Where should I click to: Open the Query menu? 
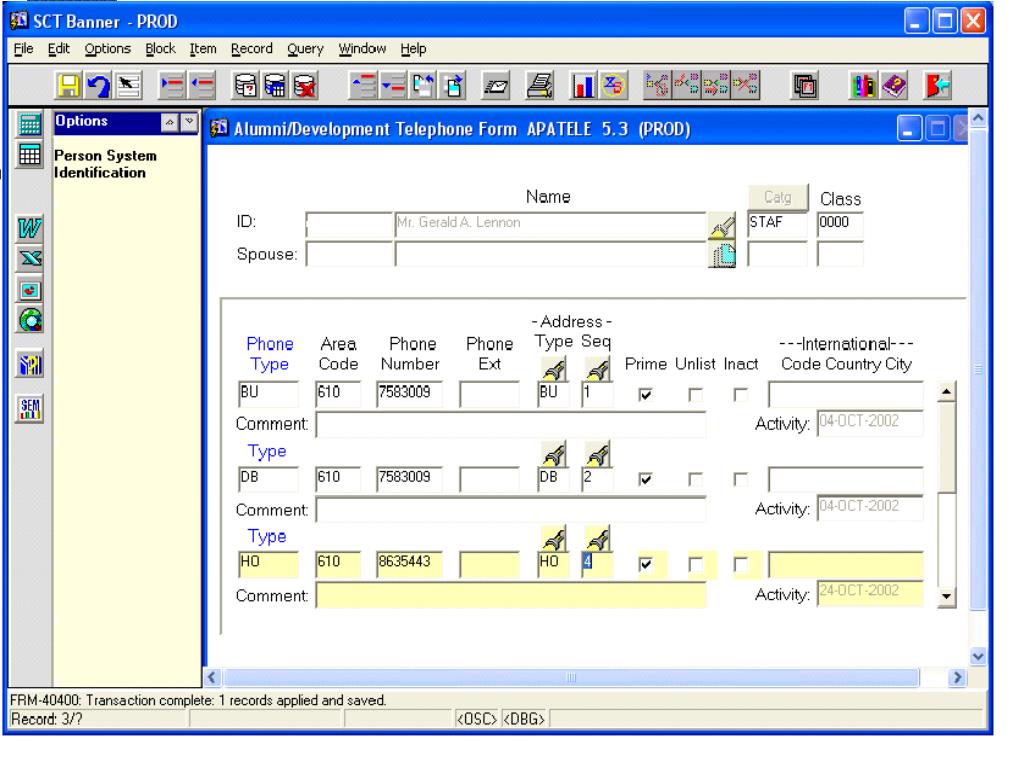pyautogui.click(x=305, y=49)
